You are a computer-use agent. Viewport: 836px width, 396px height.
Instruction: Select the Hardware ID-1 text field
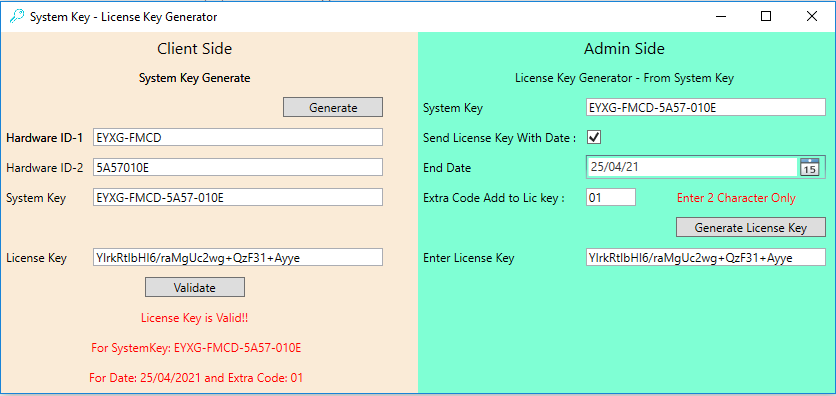coord(238,137)
